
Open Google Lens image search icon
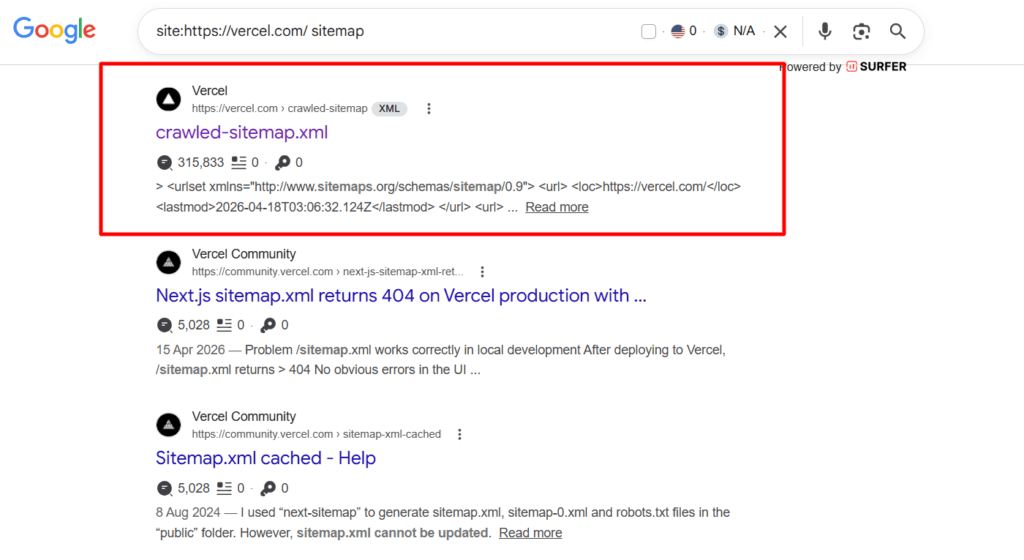[x=861, y=31]
